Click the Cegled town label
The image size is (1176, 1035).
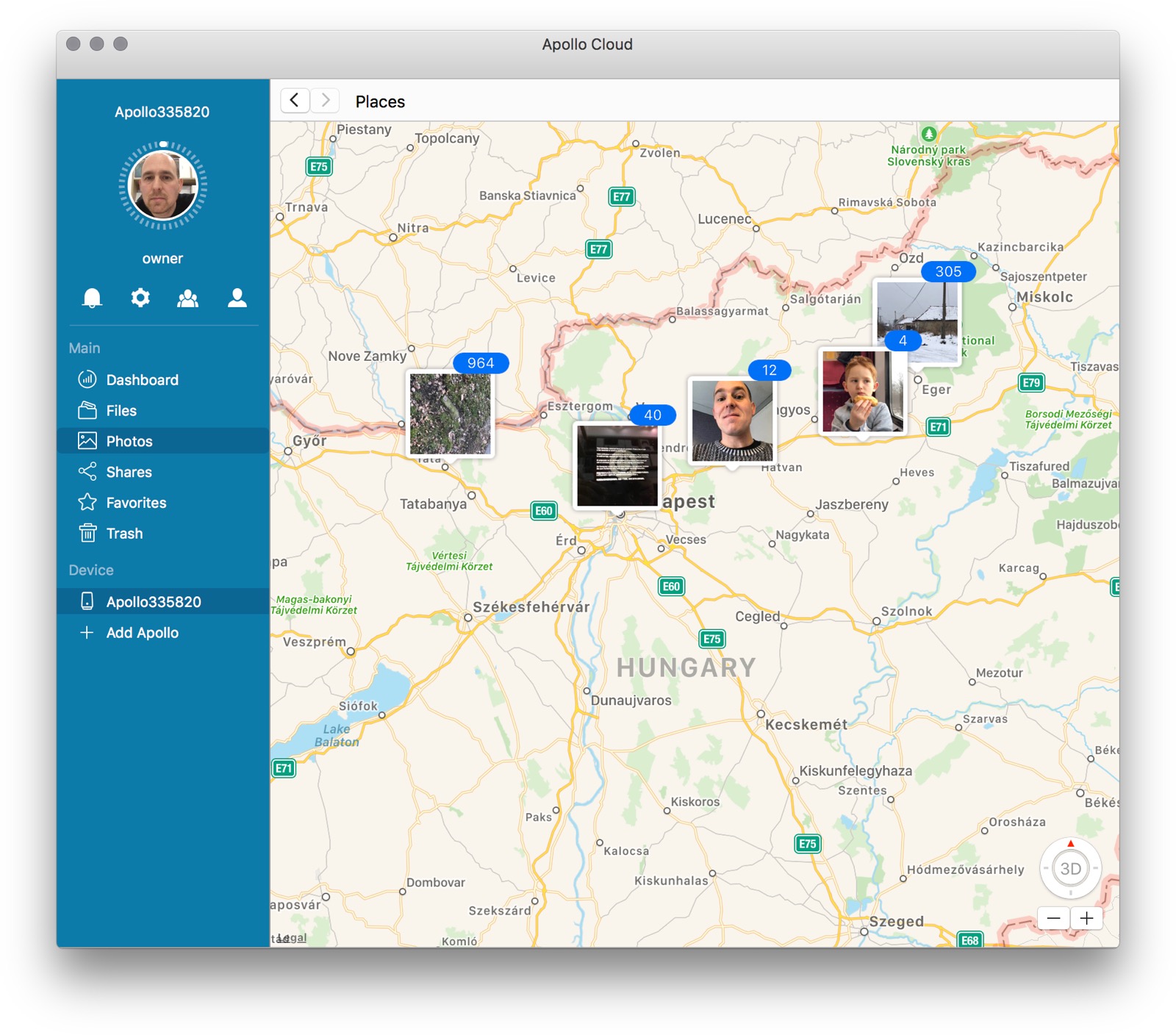click(758, 616)
